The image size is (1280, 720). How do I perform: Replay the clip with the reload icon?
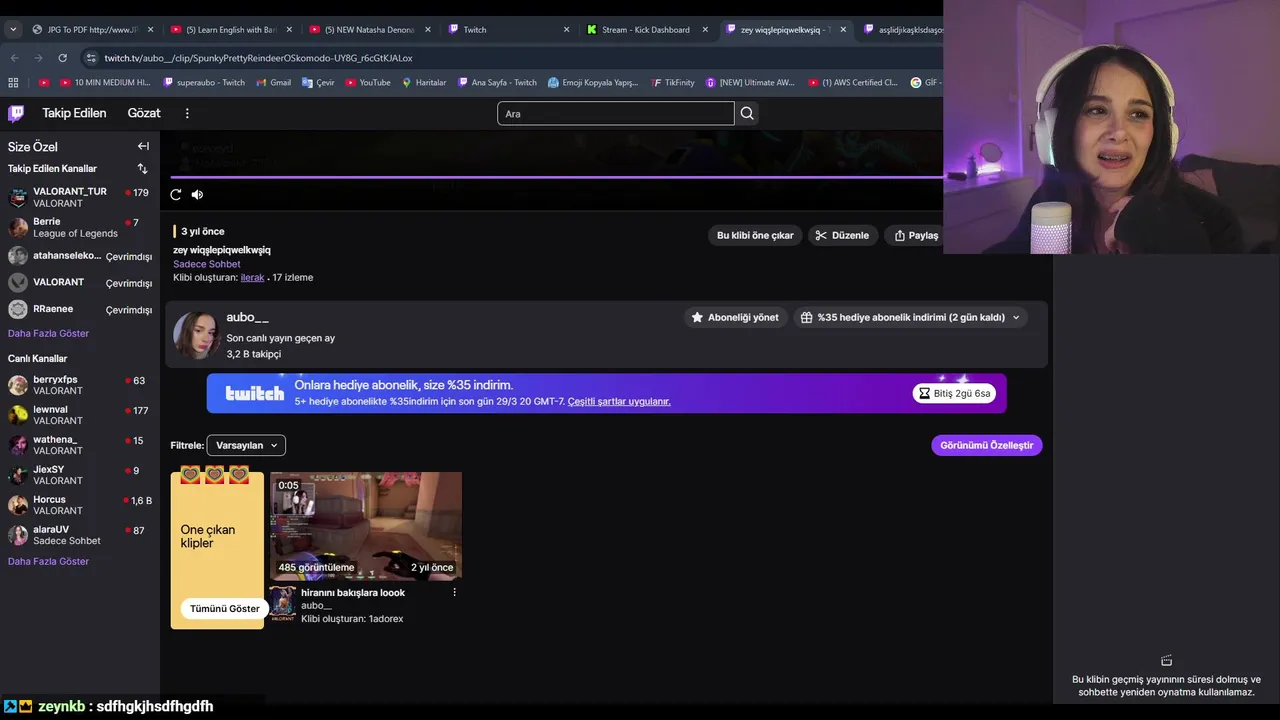tap(176, 194)
